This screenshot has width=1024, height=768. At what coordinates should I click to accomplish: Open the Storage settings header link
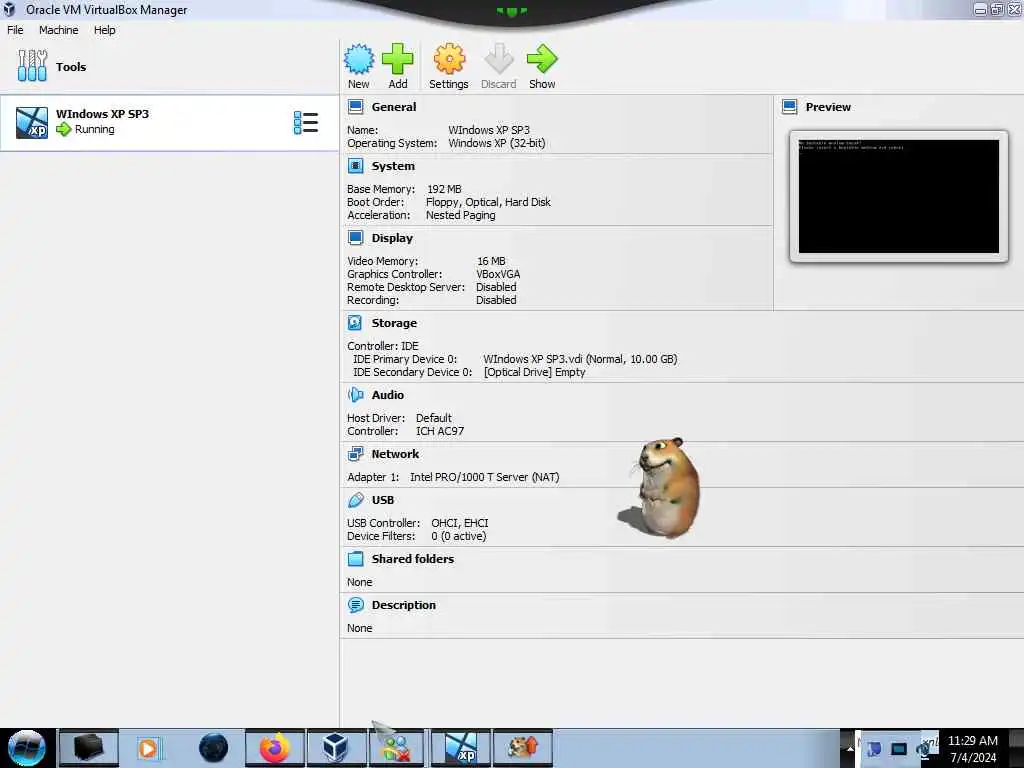(x=394, y=323)
